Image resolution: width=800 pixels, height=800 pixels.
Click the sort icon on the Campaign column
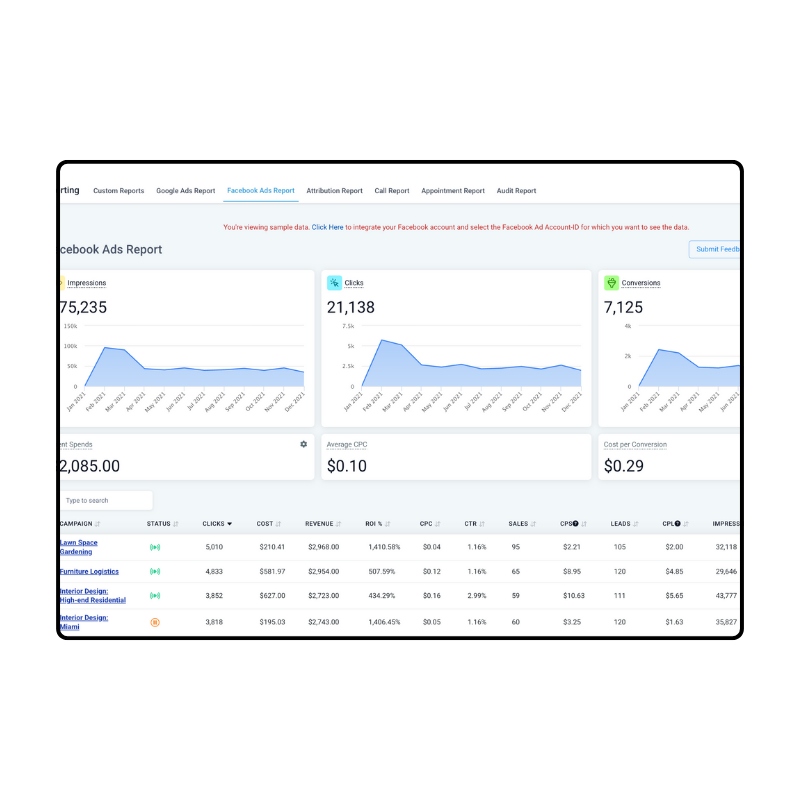pos(97,523)
